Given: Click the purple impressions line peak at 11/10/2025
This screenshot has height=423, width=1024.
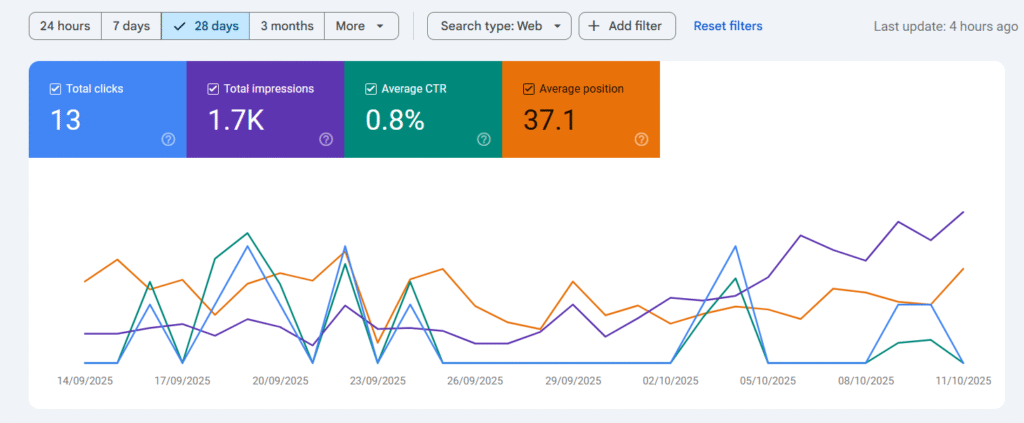Looking at the screenshot, I should tap(963, 212).
